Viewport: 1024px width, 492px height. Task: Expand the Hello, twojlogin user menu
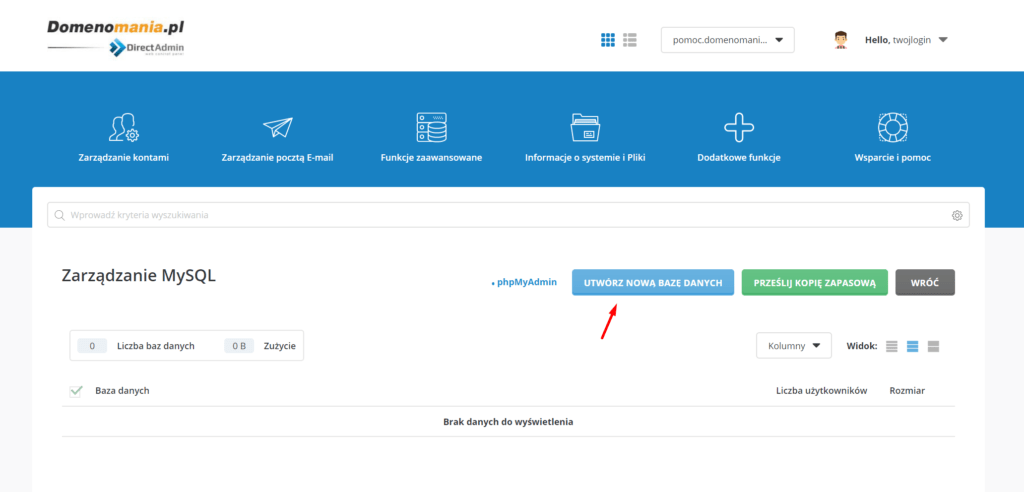click(x=906, y=40)
